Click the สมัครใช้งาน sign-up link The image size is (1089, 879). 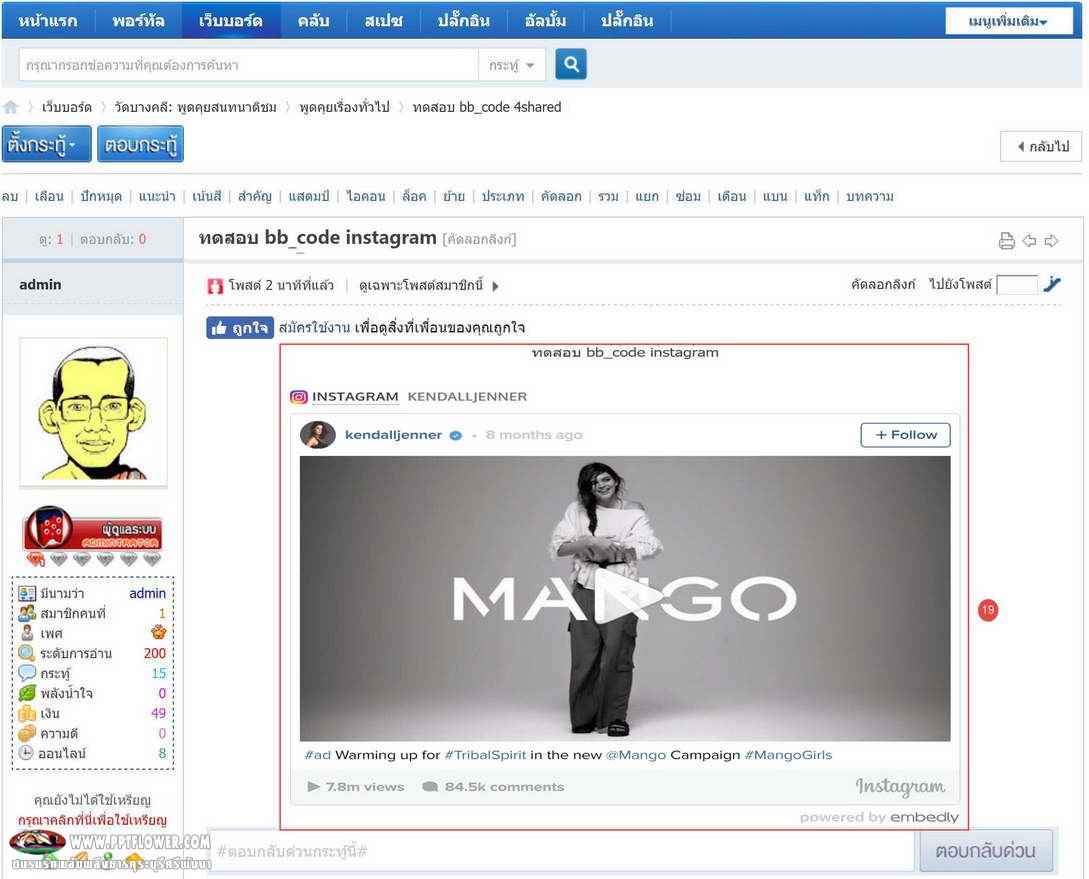point(315,328)
